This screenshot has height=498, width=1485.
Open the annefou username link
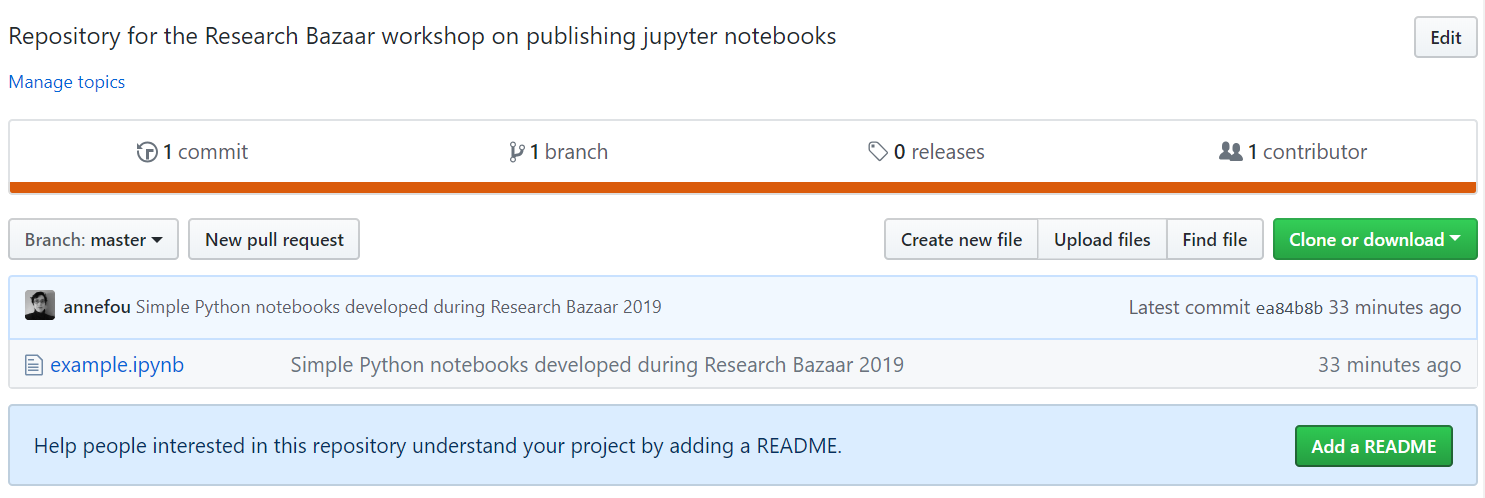click(97, 306)
